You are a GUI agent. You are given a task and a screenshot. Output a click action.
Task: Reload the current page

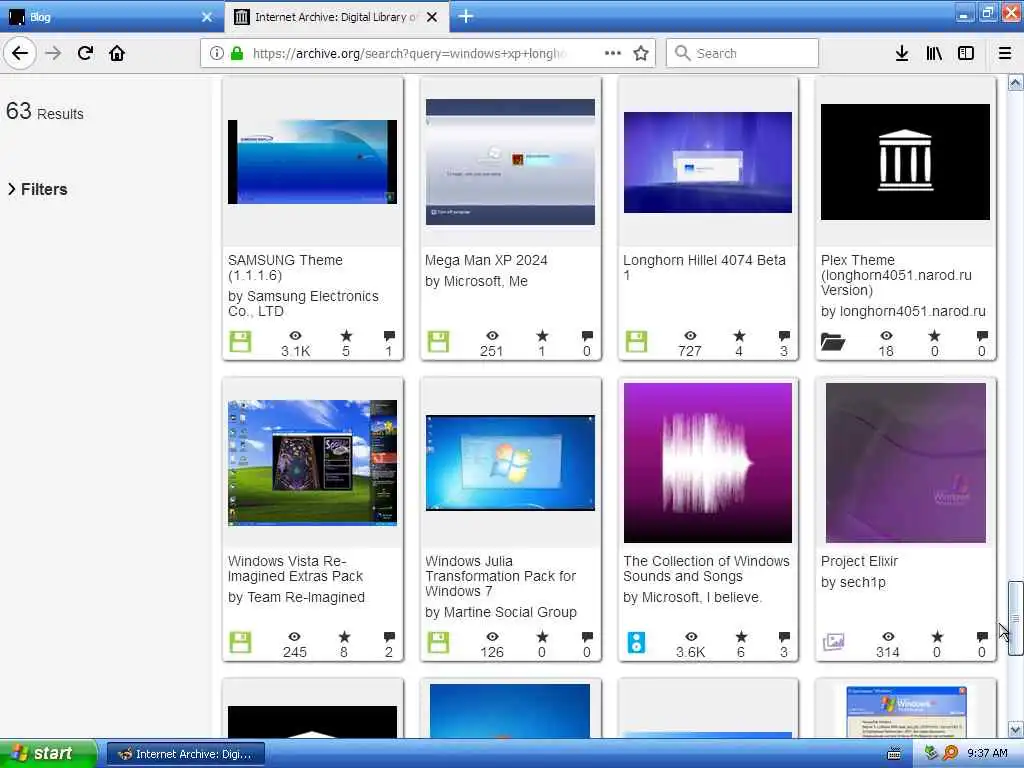(85, 53)
